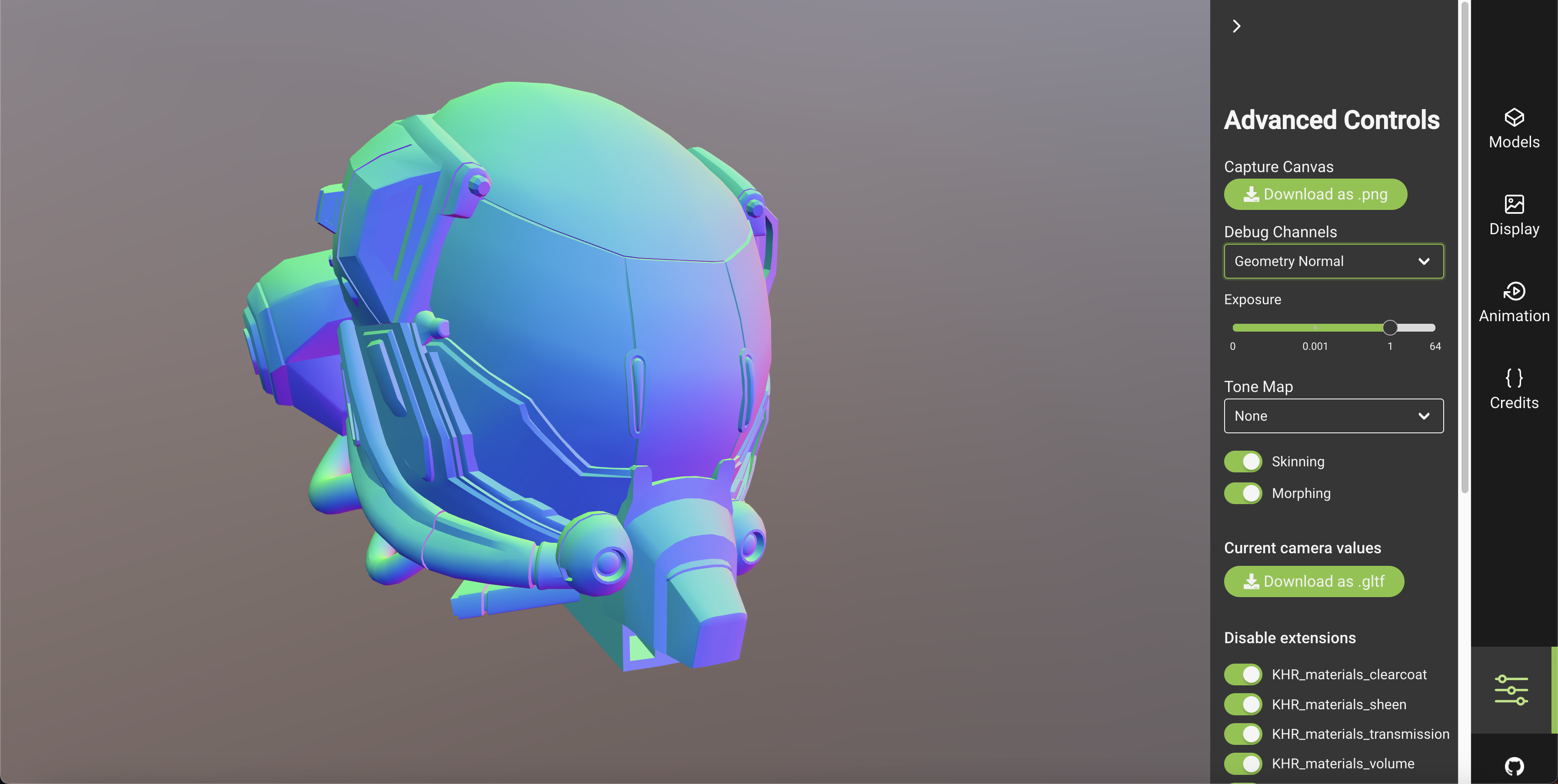
Task: Open the Animation panel icon
Action: pos(1514,291)
